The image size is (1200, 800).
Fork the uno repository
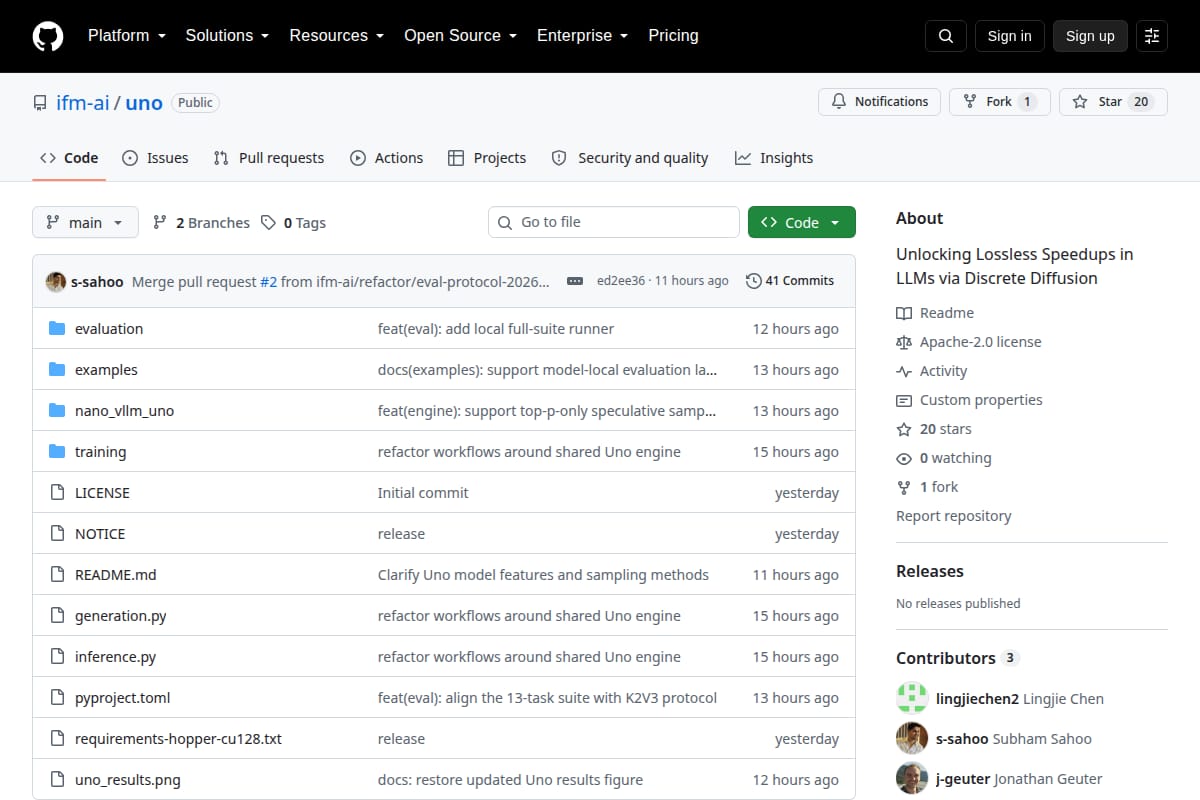coord(1000,101)
